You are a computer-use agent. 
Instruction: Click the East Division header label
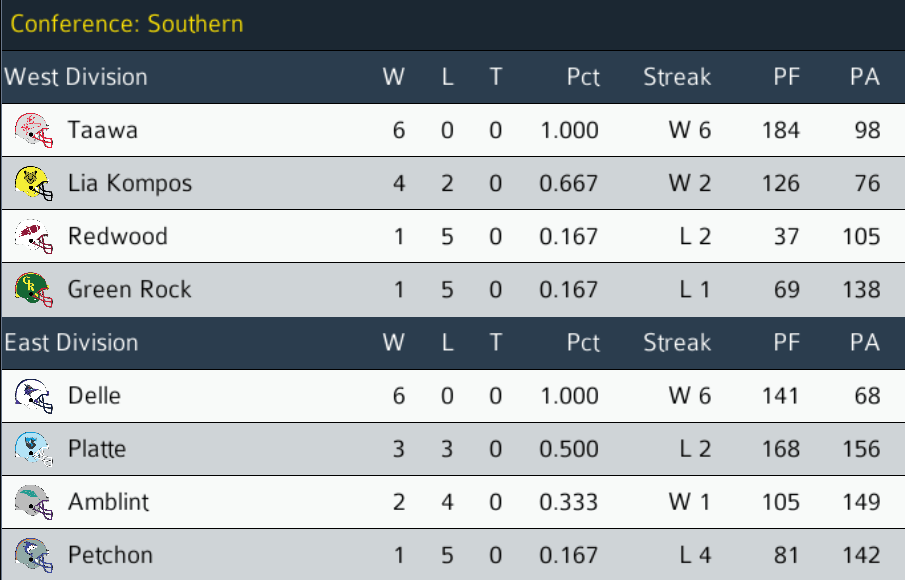click(71, 343)
